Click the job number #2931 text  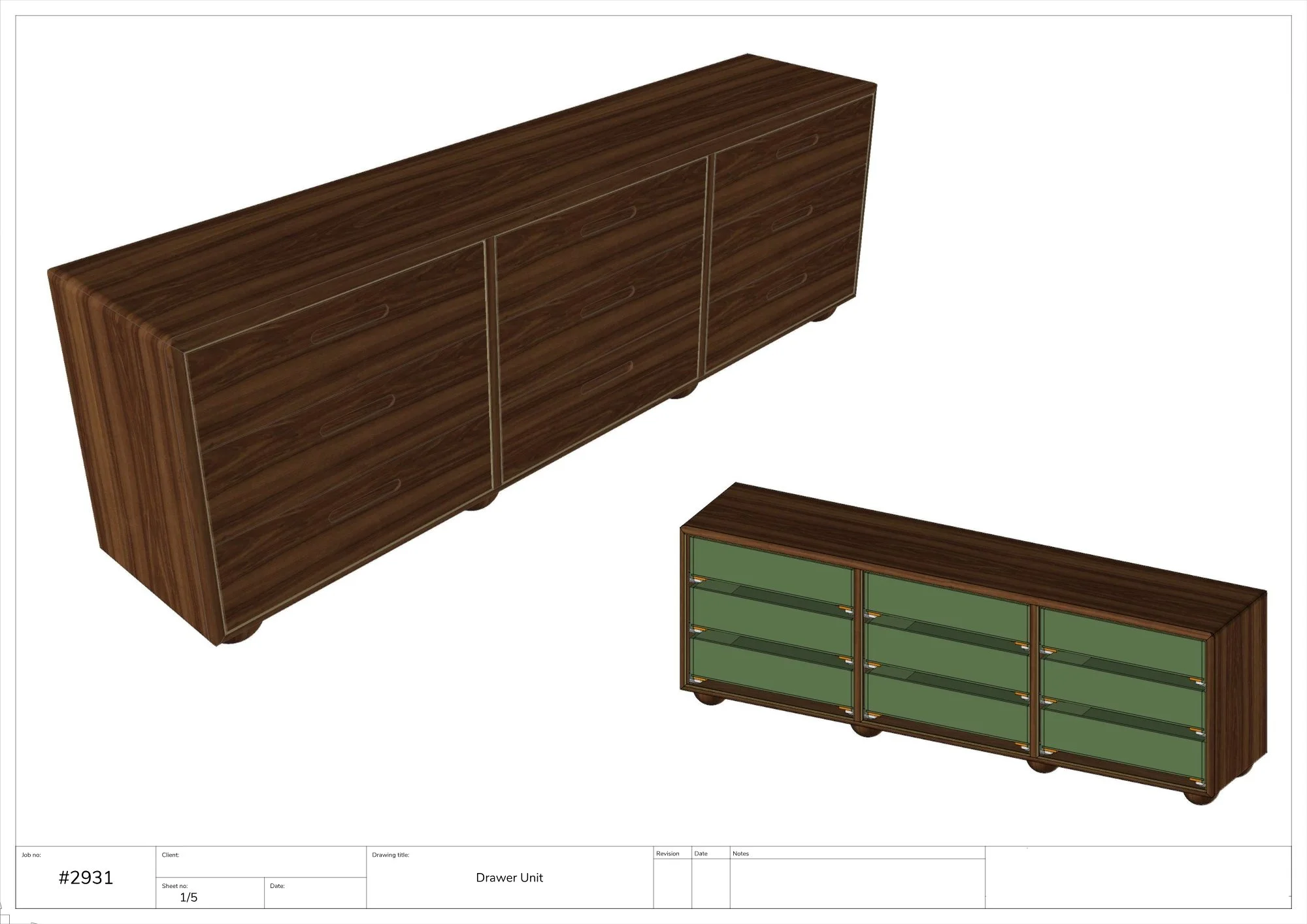pos(86,878)
